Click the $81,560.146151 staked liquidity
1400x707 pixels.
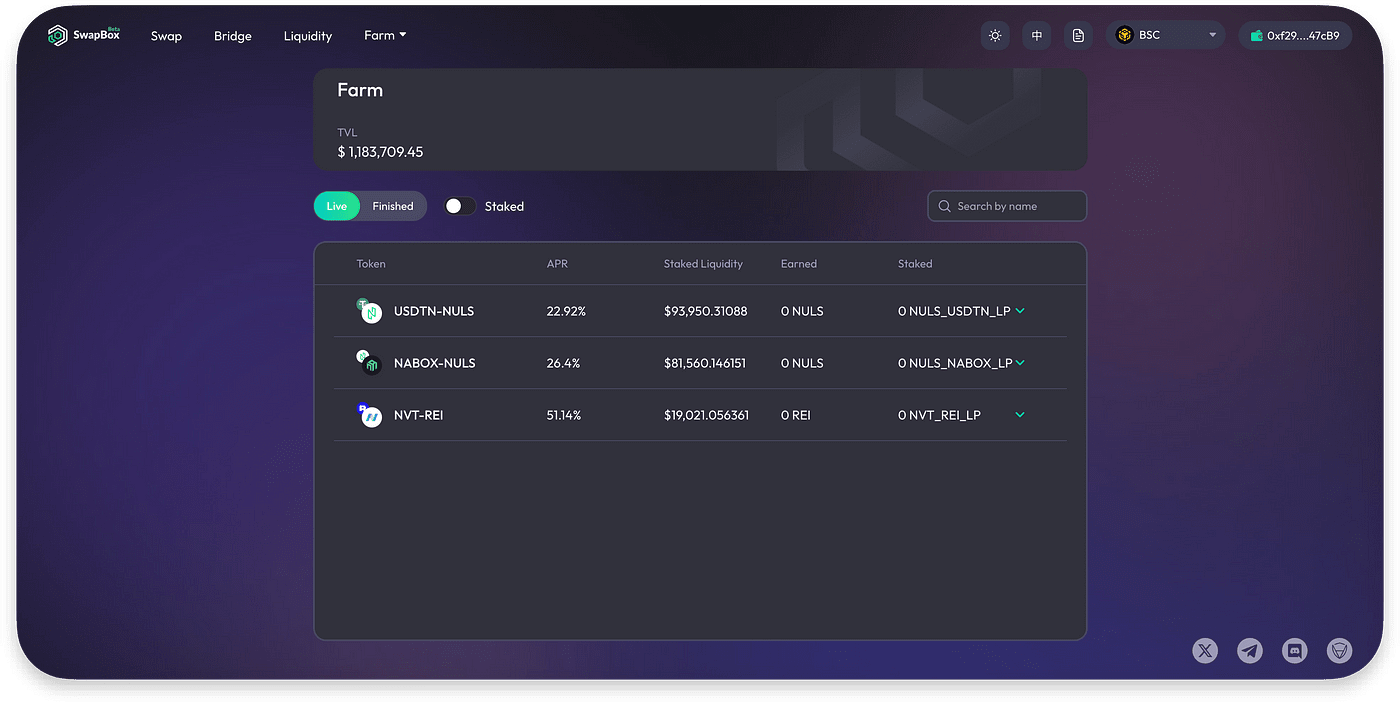(705, 363)
